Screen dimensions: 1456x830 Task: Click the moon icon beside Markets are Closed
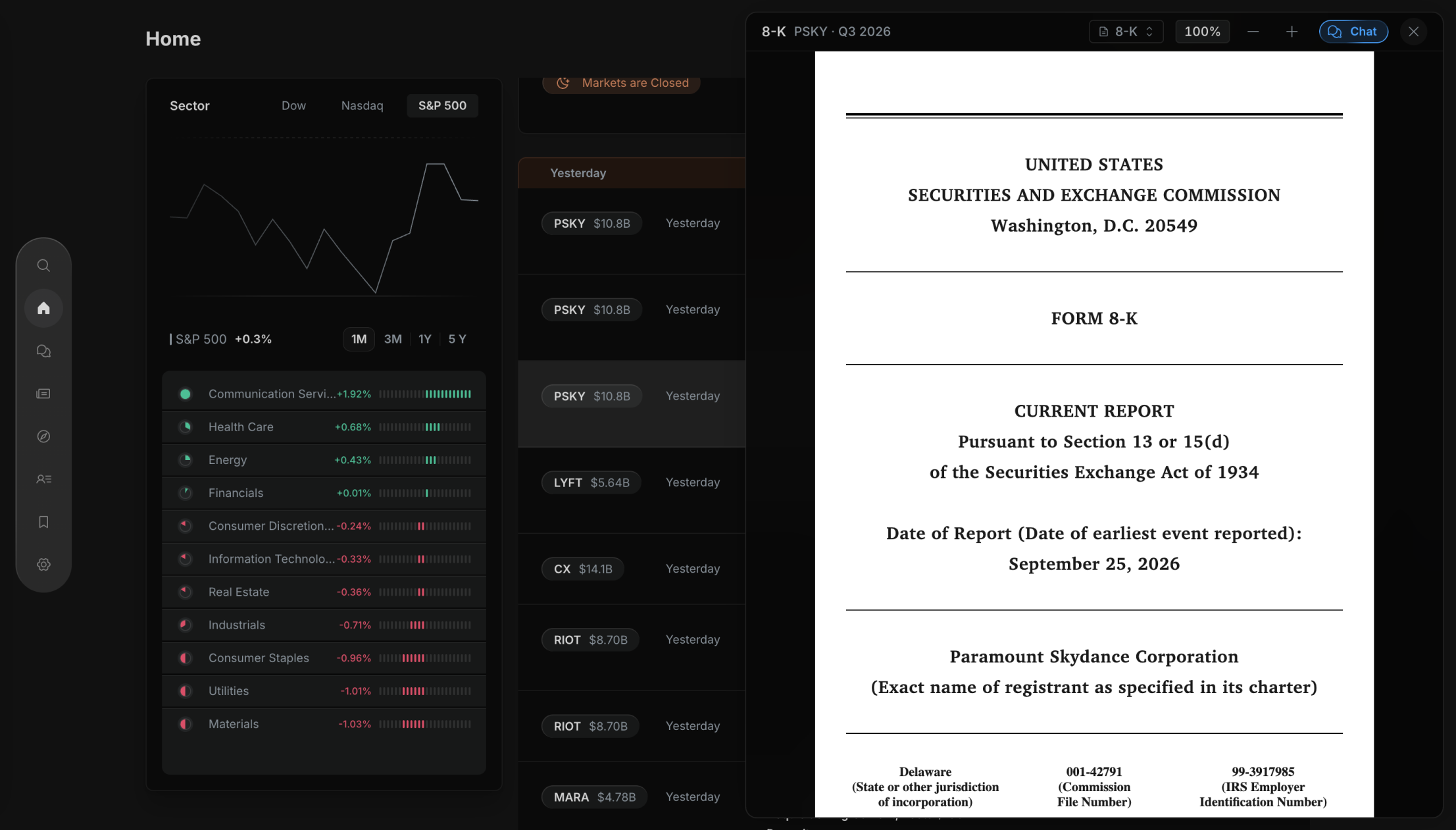click(x=563, y=83)
